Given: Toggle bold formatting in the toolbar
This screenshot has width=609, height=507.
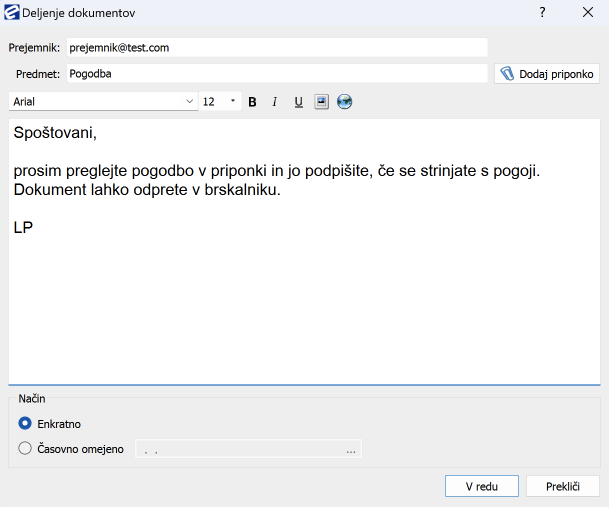Looking at the screenshot, I should (x=252, y=102).
